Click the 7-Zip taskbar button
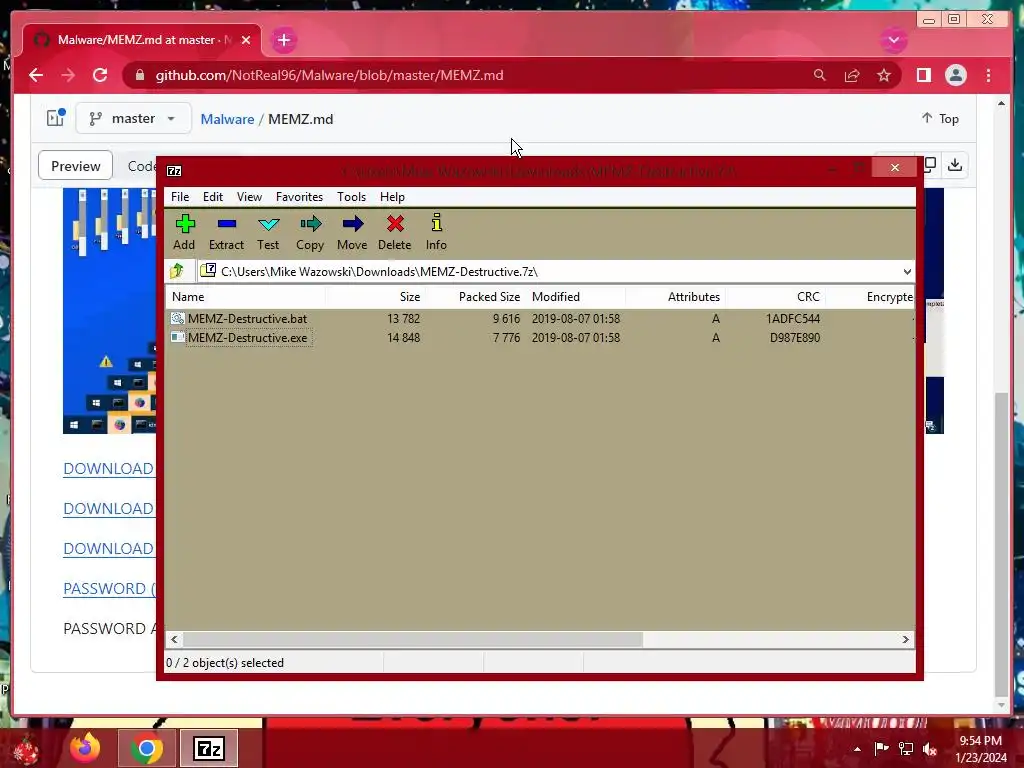Viewport: 1024px width, 768px height. pos(209,748)
